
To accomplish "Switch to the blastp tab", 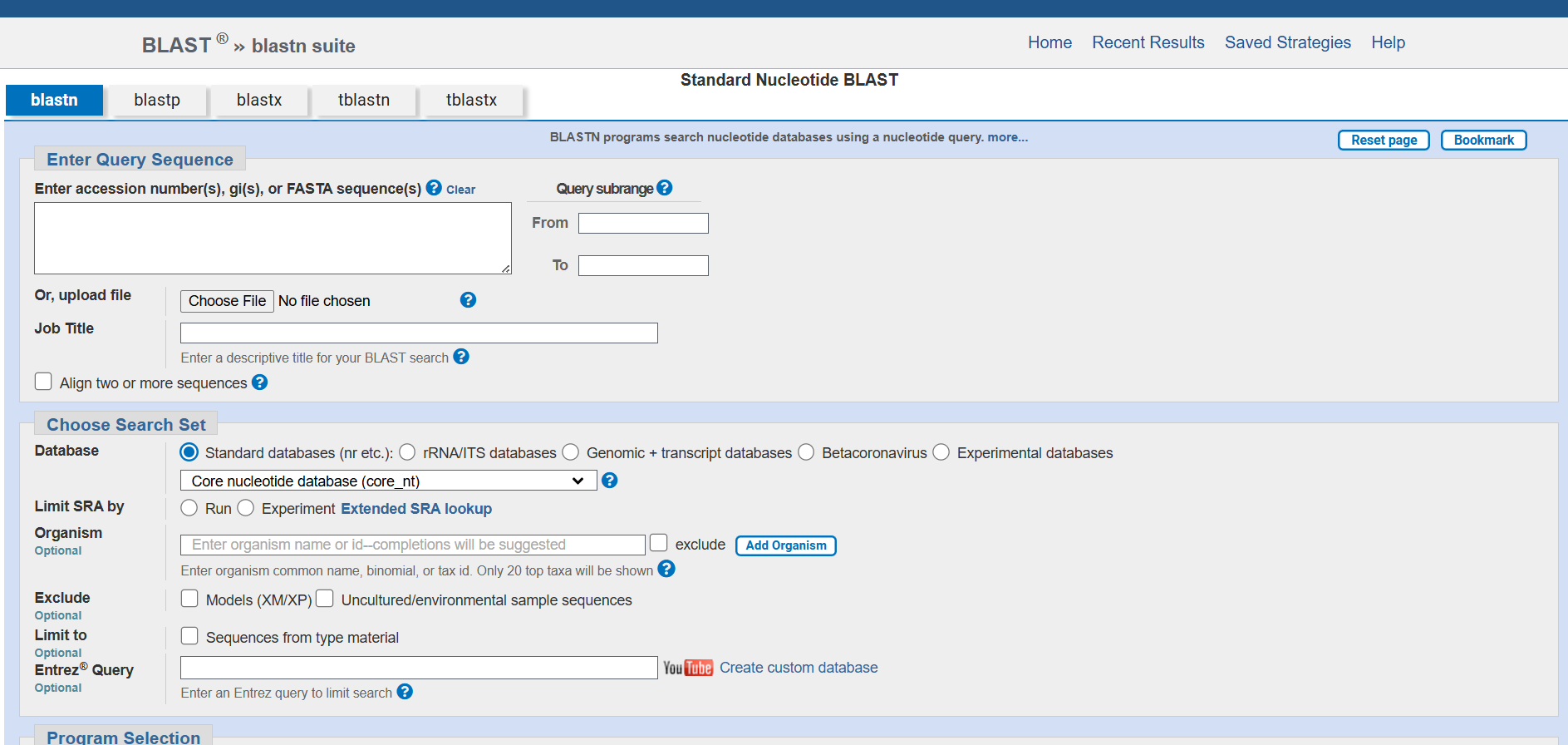I will (x=157, y=100).
